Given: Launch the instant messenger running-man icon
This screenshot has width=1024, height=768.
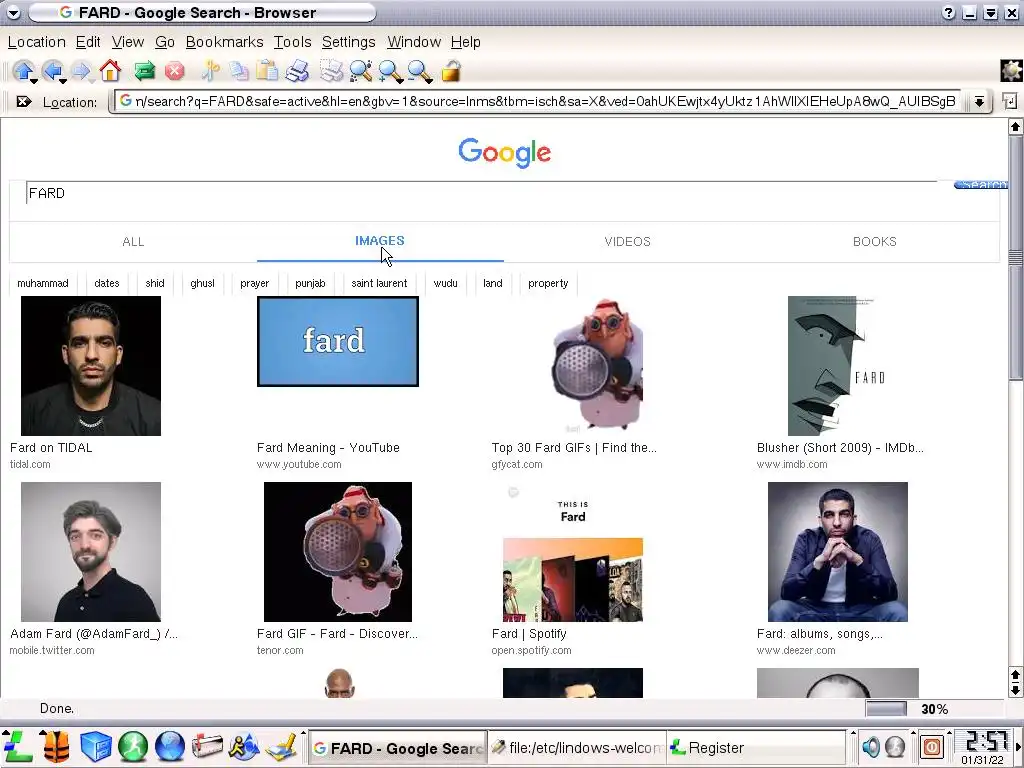Looking at the screenshot, I should [244, 746].
